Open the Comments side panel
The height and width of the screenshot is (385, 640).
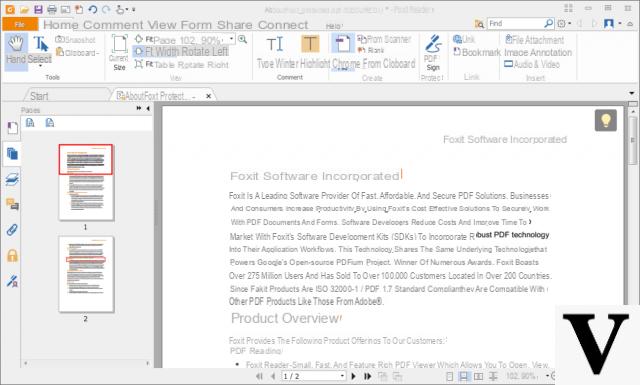[12, 204]
